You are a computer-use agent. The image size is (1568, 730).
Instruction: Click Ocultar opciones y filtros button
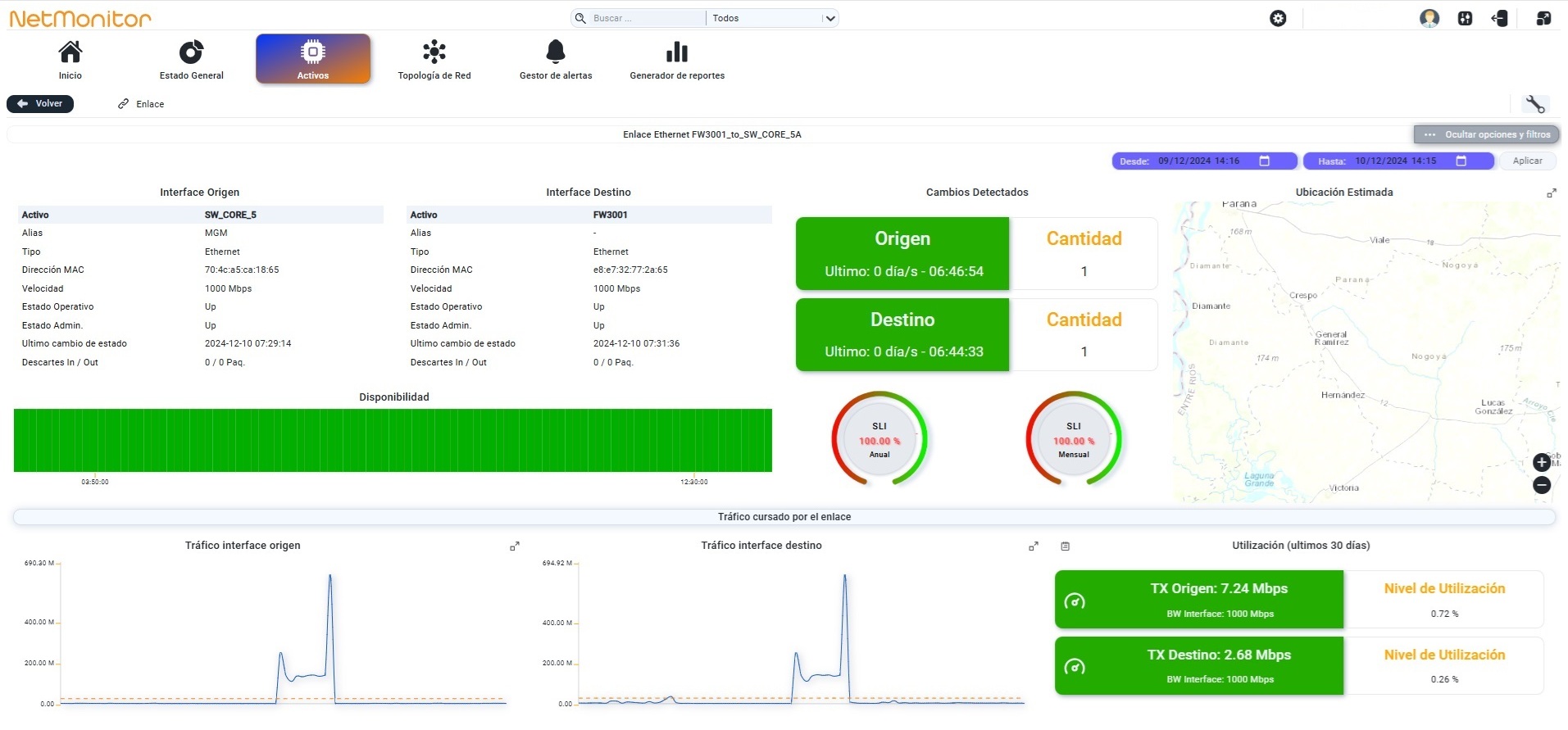pos(1487,134)
